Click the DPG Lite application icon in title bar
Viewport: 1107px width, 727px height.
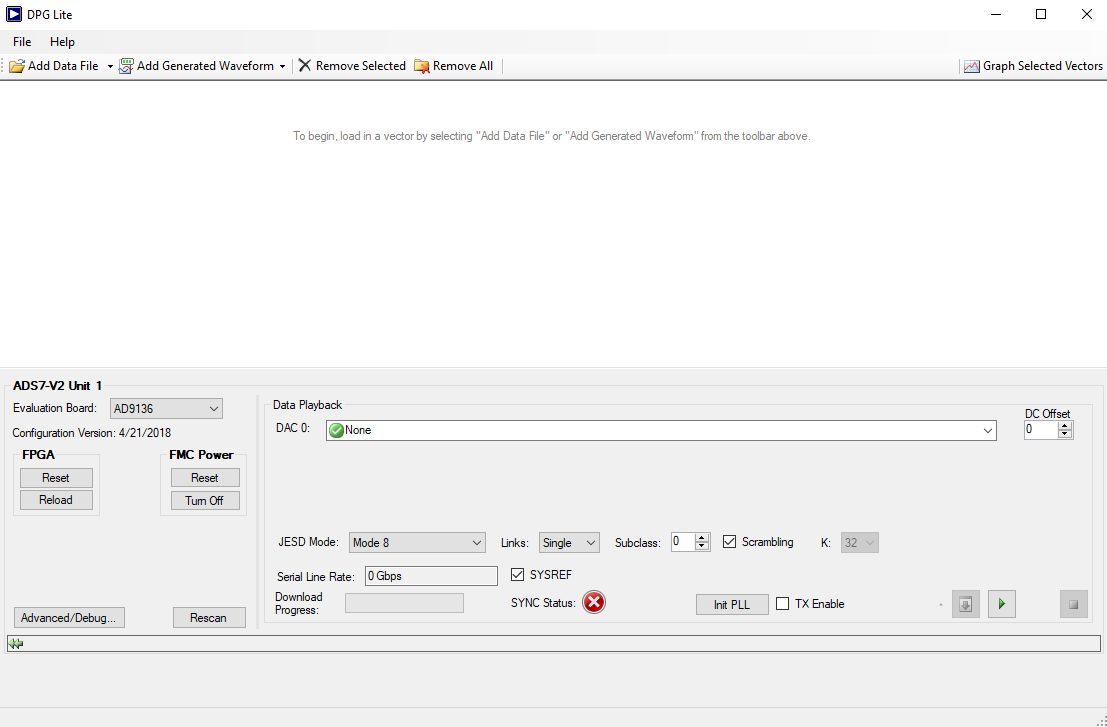coord(13,14)
